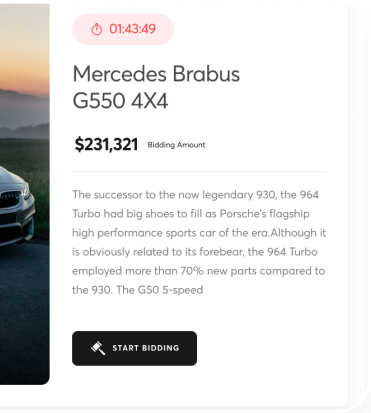
Task: Click the horizontal divider below the price
Action: (199, 172)
